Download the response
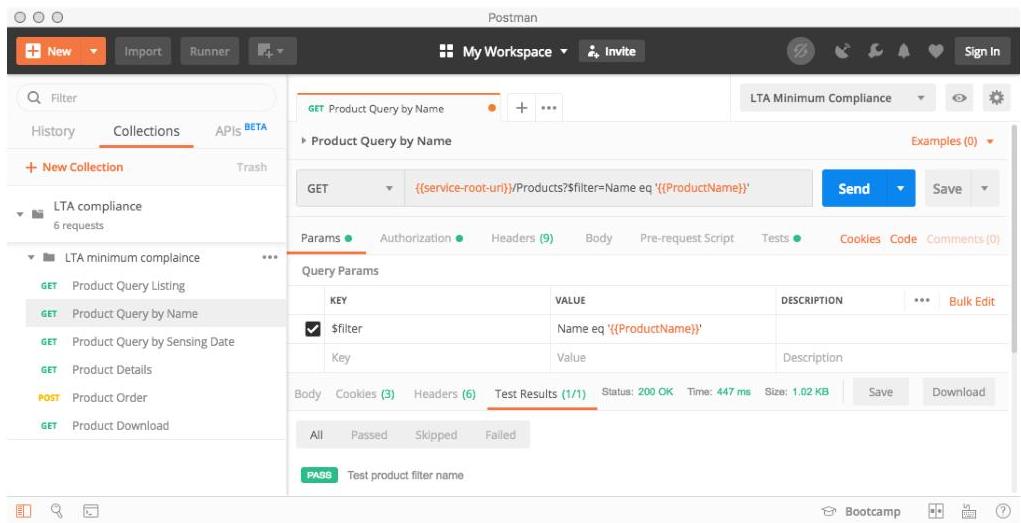Screen dimensions: 1021x523 point(958,392)
